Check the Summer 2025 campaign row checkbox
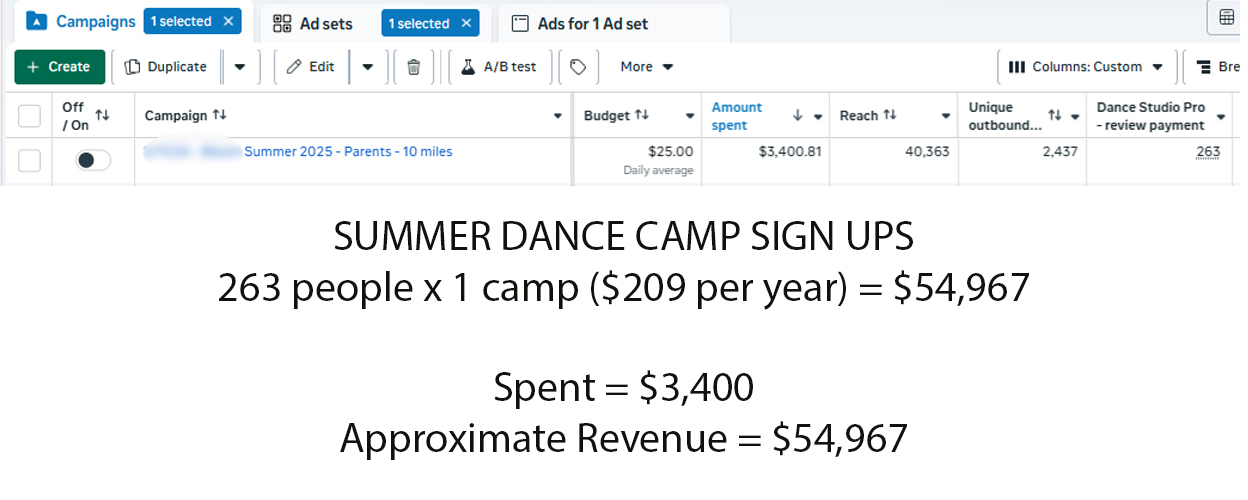 [x=30, y=160]
